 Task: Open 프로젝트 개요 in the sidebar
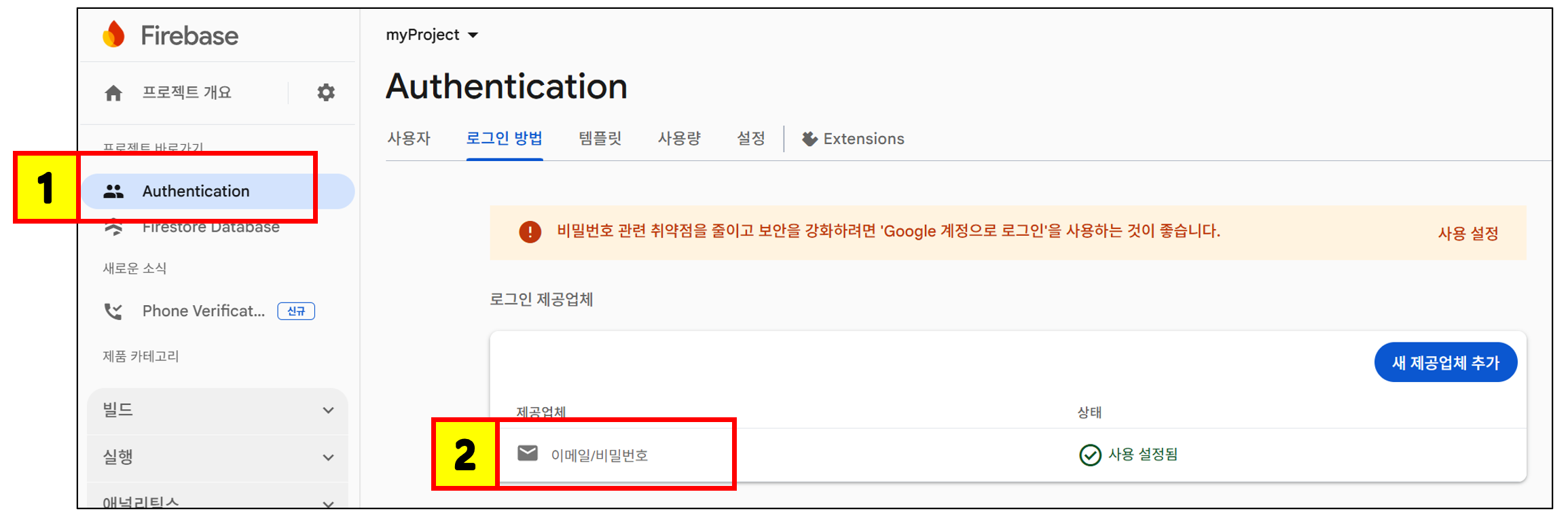[187, 92]
